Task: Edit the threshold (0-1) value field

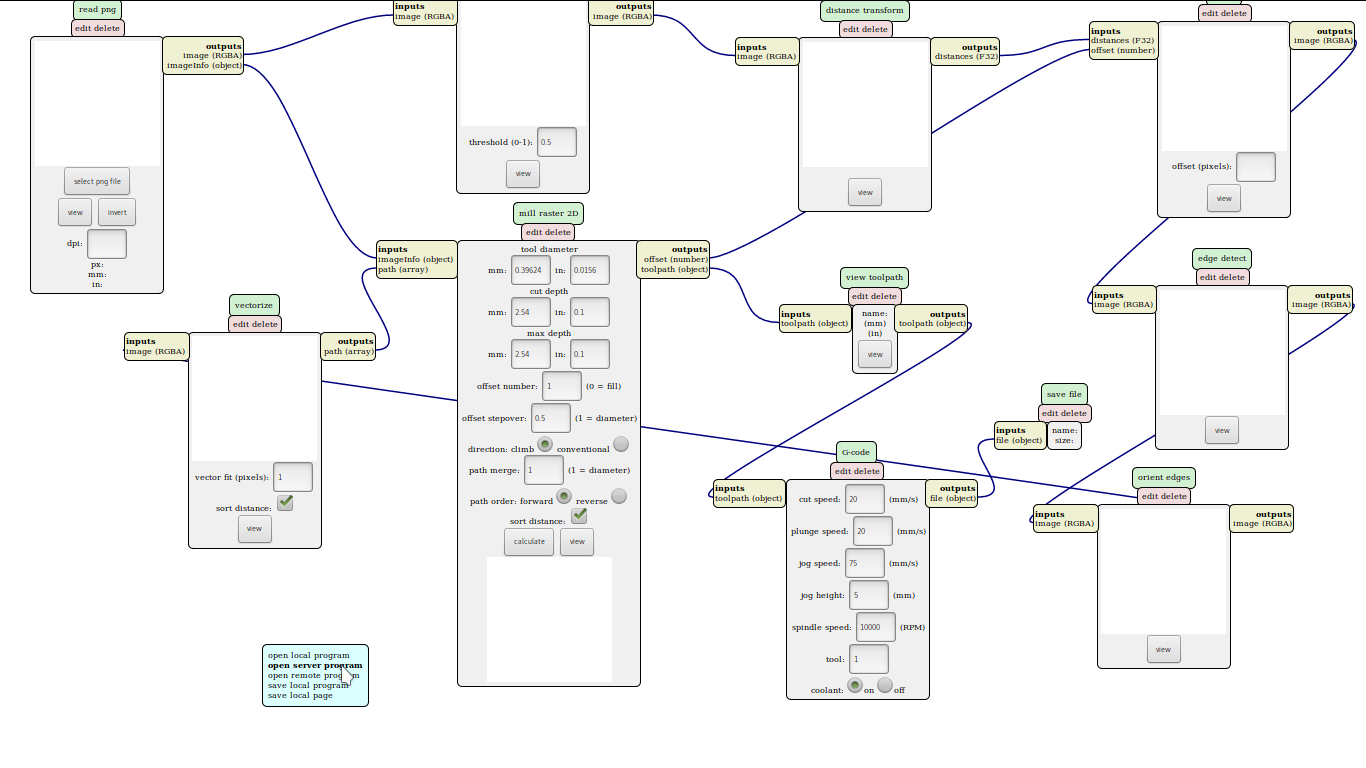Action: pos(557,142)
